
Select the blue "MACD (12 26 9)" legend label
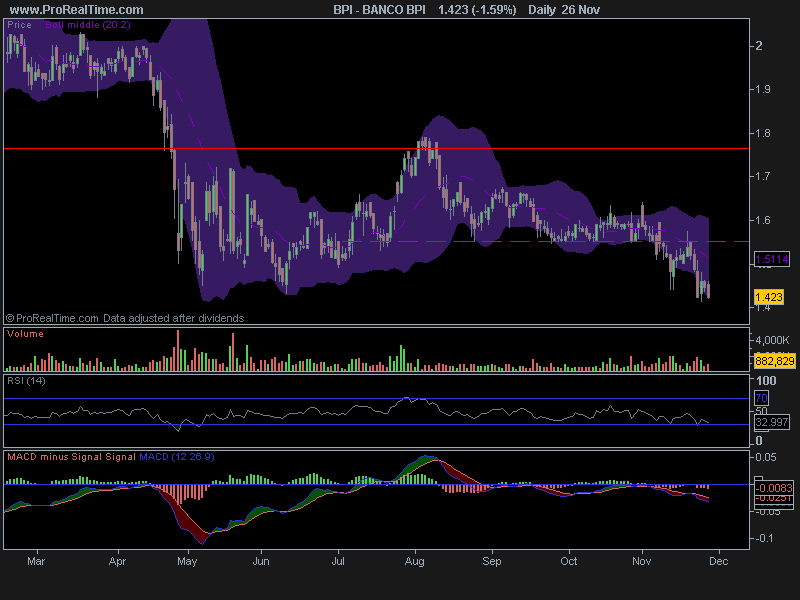coord(177,457)
